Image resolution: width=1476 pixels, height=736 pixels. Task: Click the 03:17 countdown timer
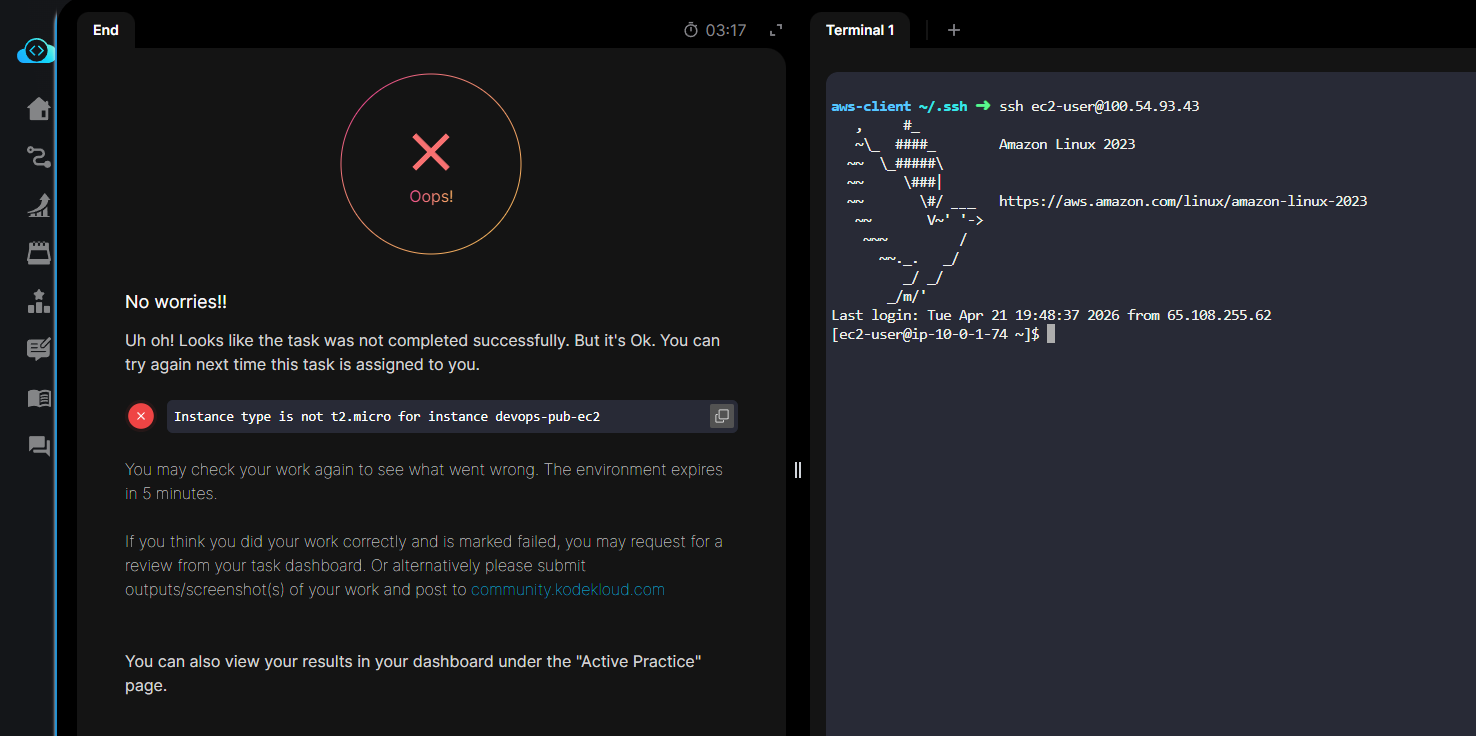(x=715, y=30)
